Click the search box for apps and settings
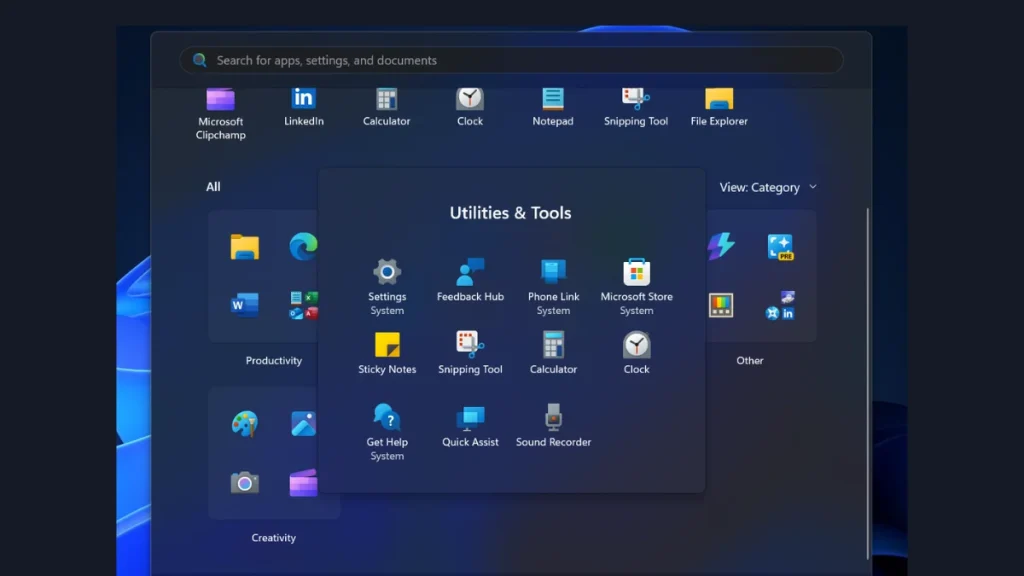This screenshot has width=1024, height=576. 511,60
